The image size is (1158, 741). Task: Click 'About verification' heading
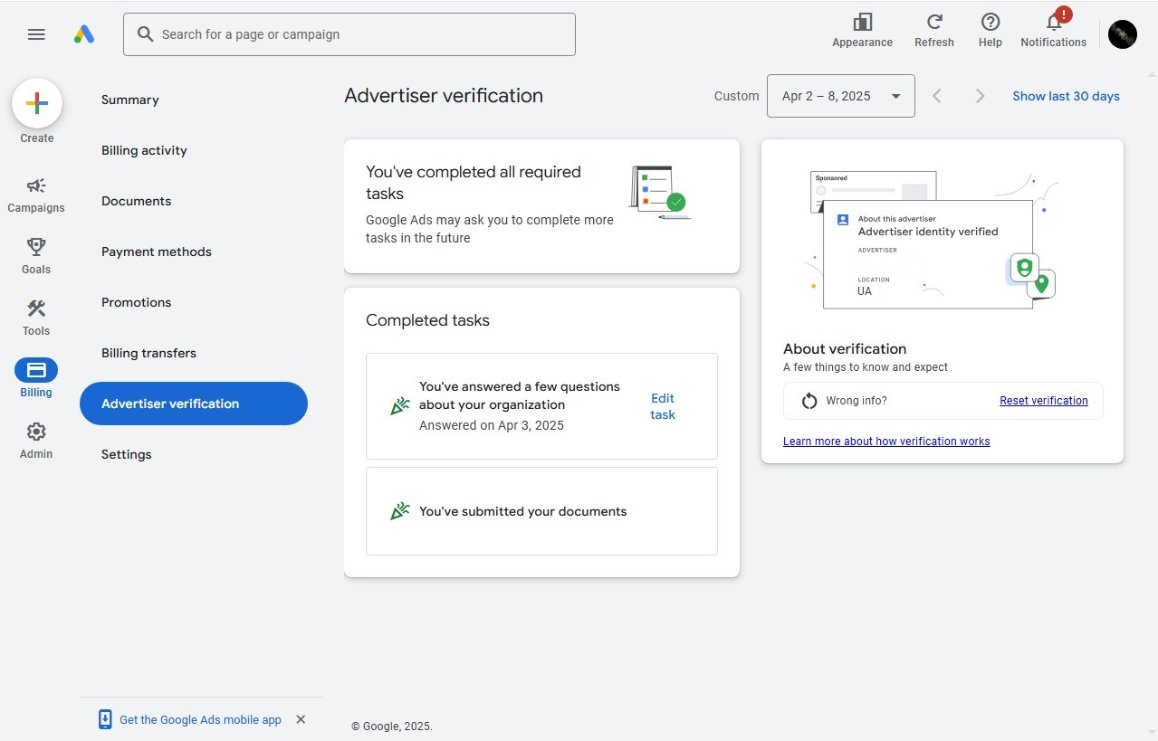pos(844,349)
